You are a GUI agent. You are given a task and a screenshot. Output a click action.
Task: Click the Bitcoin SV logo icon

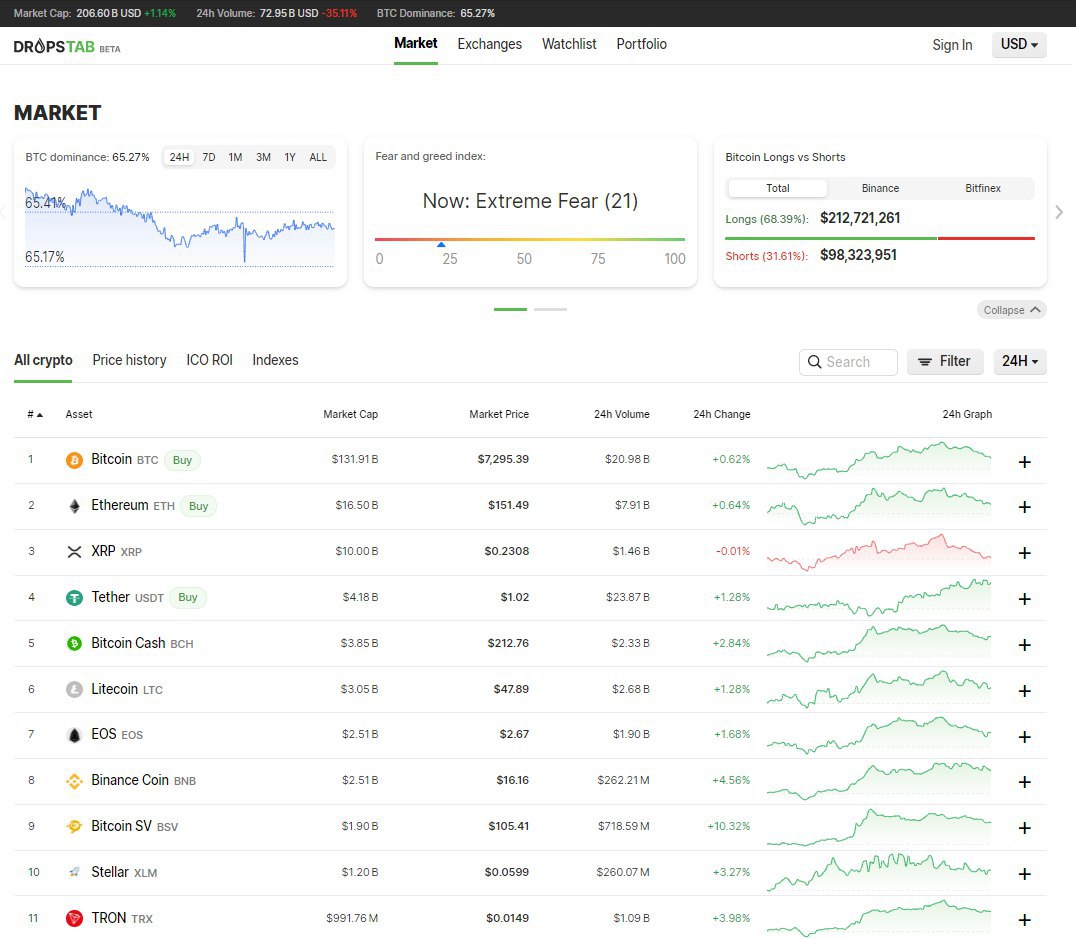74,826
